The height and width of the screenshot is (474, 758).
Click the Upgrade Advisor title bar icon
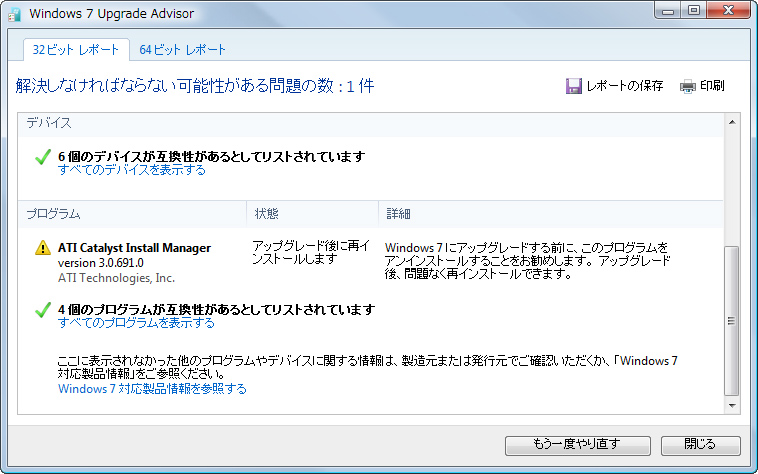(x=15, y=14)
